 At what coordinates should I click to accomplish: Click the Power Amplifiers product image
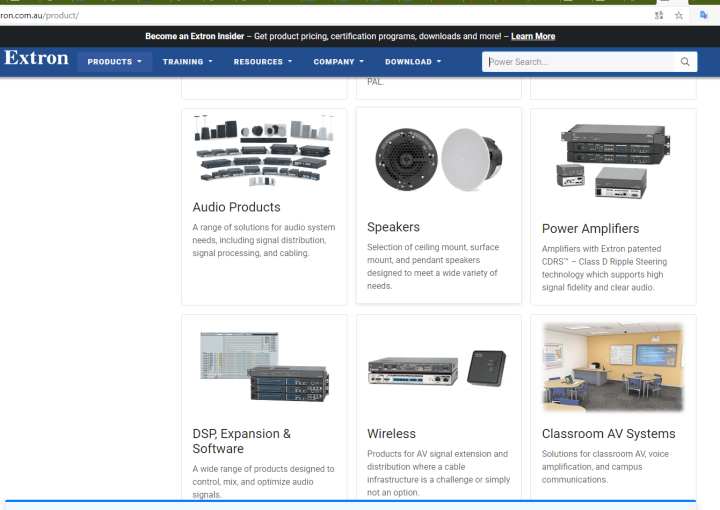[x=613, y=161]
